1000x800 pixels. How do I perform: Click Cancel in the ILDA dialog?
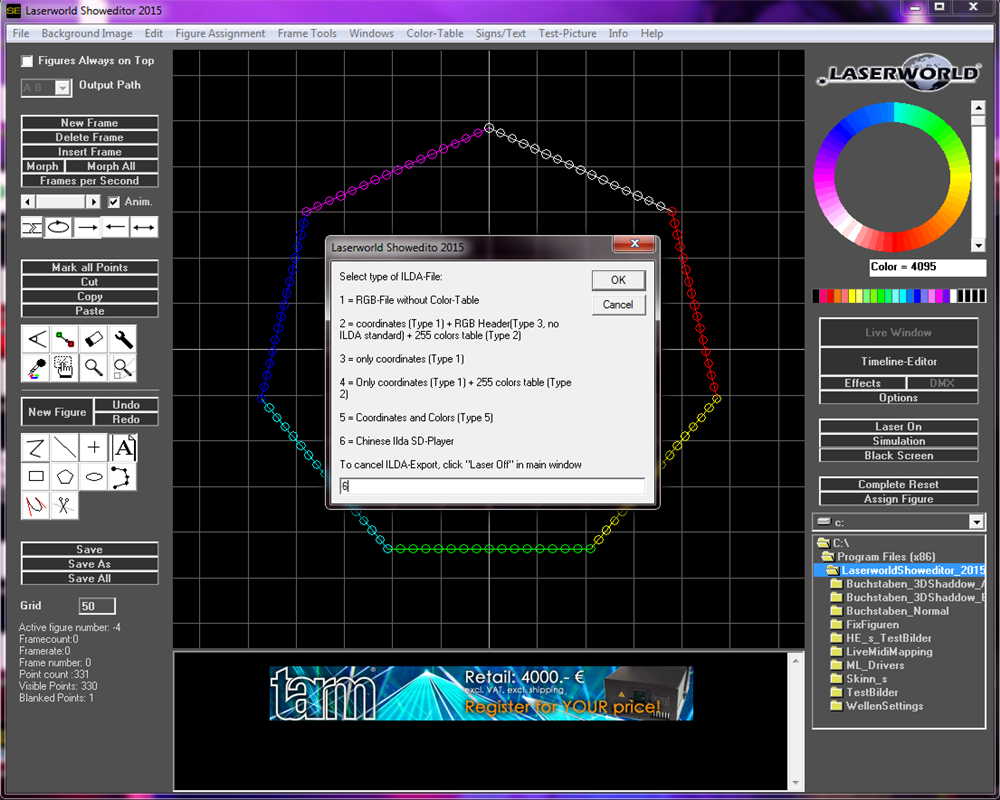coord(619,304)
